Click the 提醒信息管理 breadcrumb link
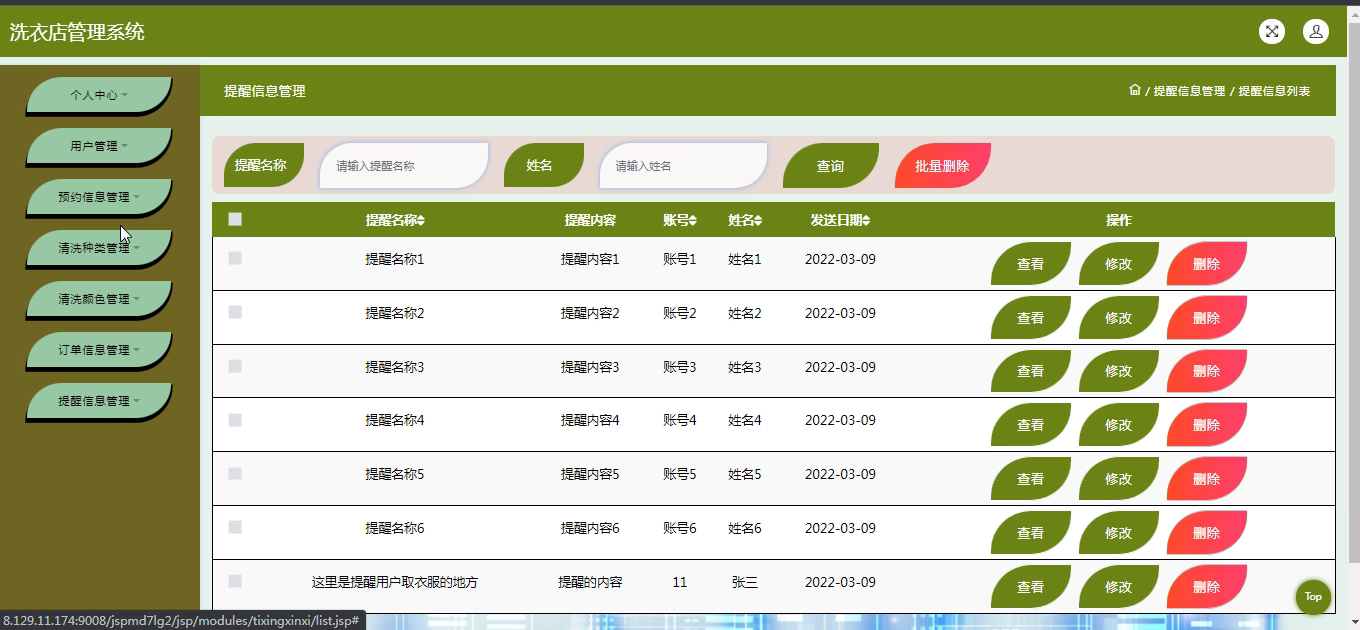Screen dimensions: 1360x630 1189,91
